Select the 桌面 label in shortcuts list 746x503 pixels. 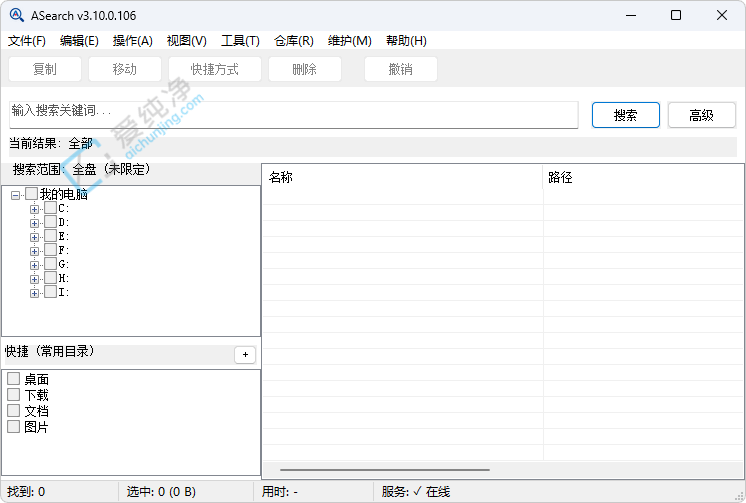(37, 379)
